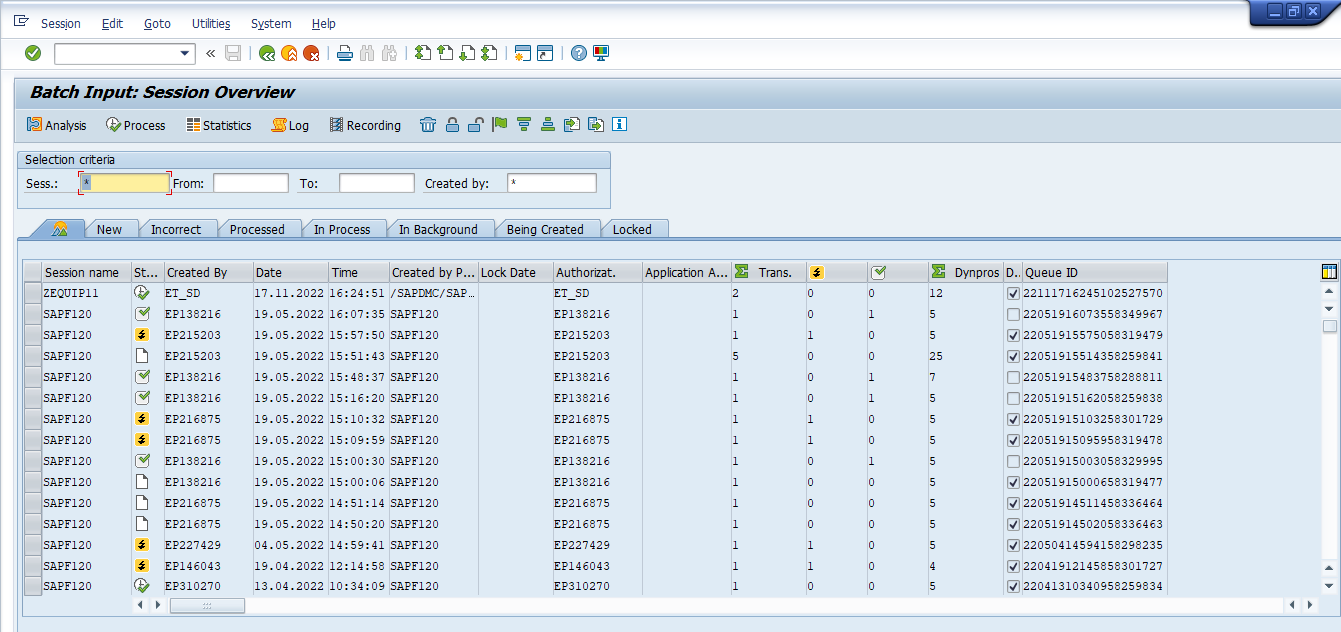Open the Help menu
Image resolution: width=1341 pixels, height=632 pixels.
click(x=324, y=23)
